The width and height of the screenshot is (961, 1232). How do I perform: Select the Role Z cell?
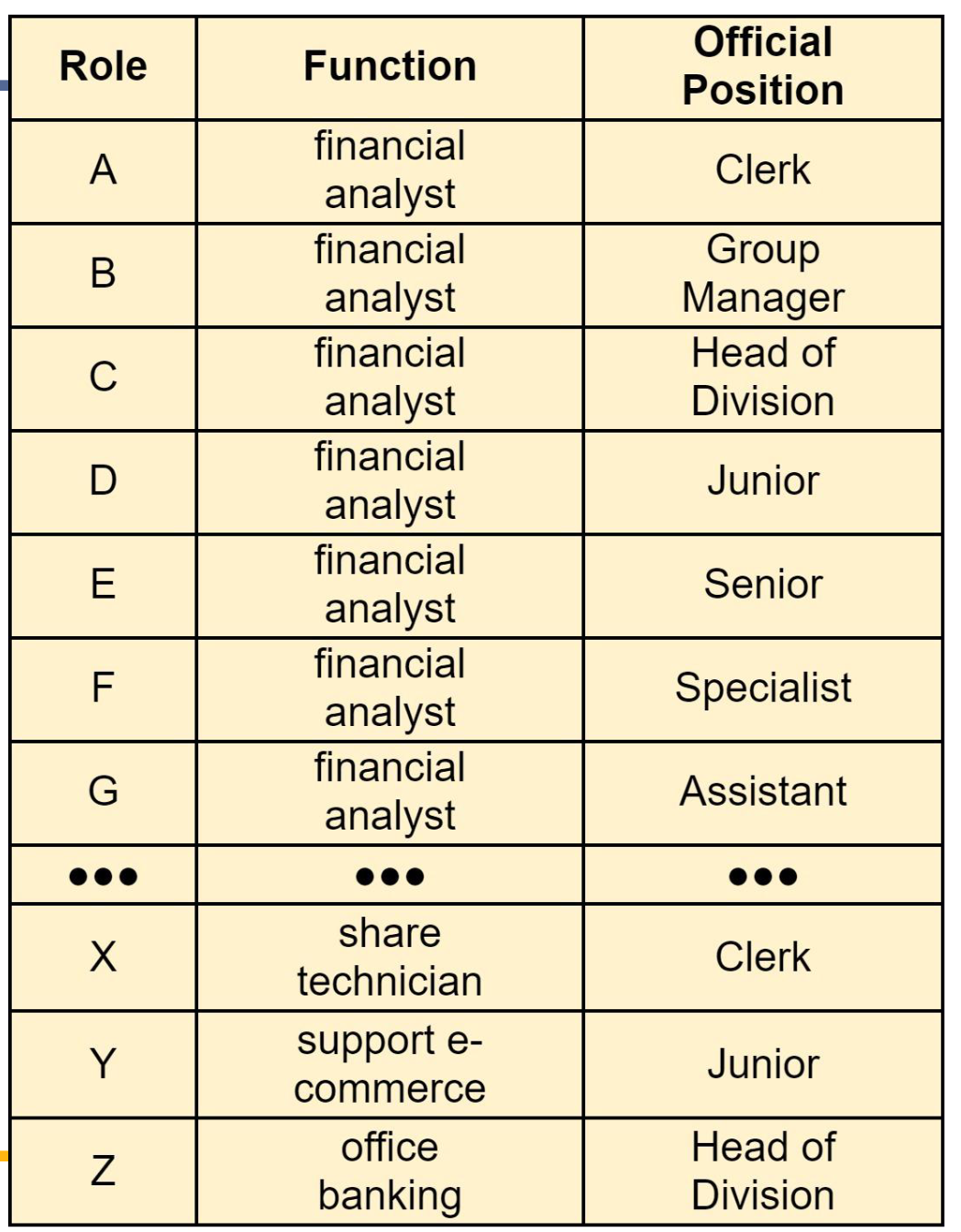point(103,1171)
